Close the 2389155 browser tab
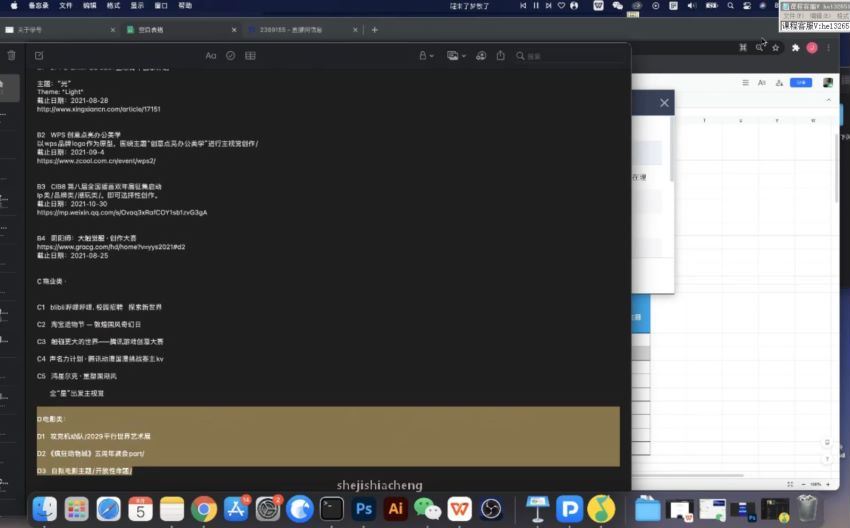This screenshot has width=850, height=528. point(355,30)
